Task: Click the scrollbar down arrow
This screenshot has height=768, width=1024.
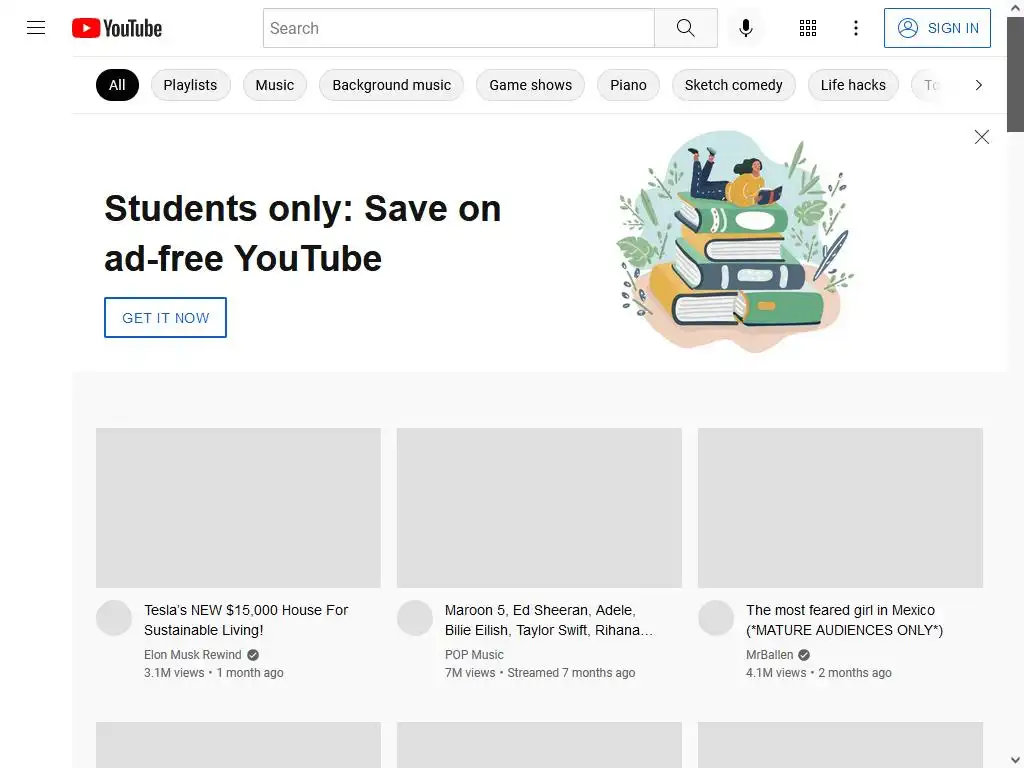Action: coord(1015,761)
